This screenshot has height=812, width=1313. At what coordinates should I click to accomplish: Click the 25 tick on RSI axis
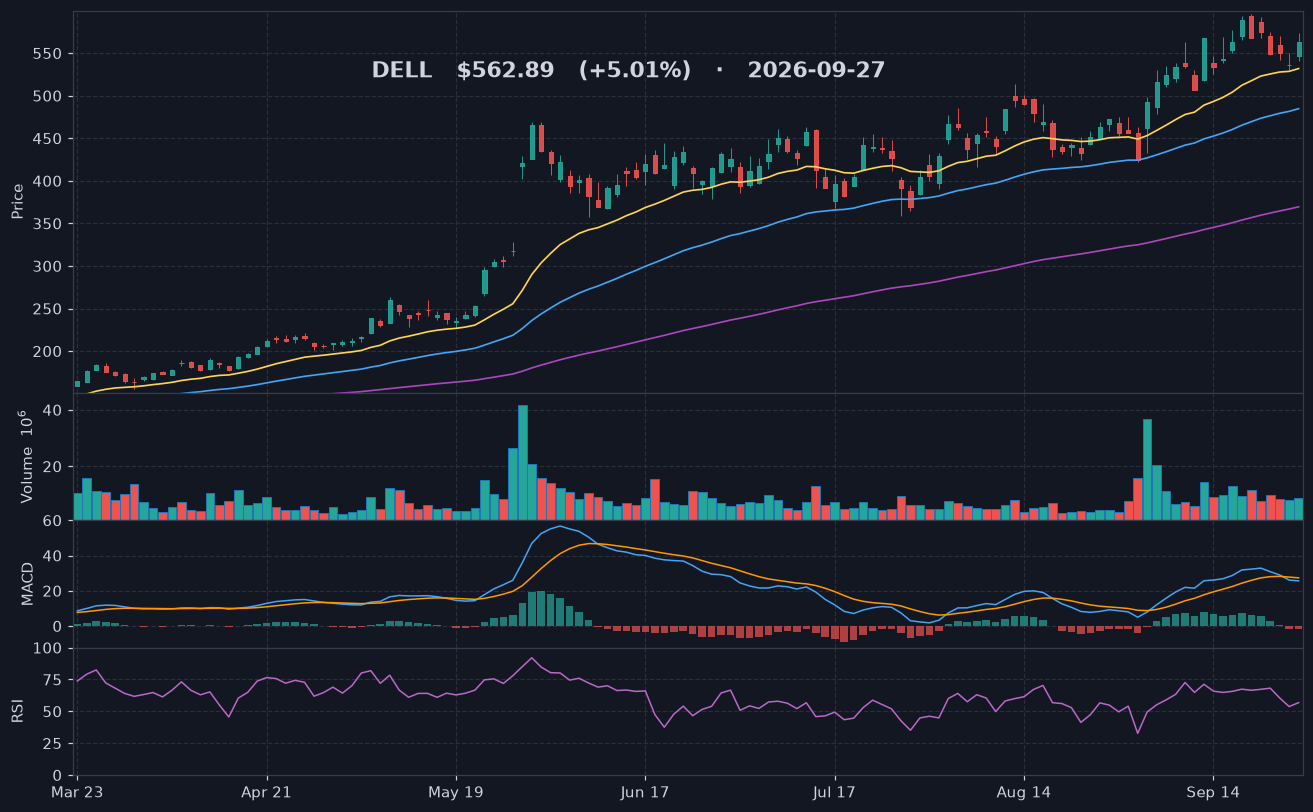(x=54, y=744)
